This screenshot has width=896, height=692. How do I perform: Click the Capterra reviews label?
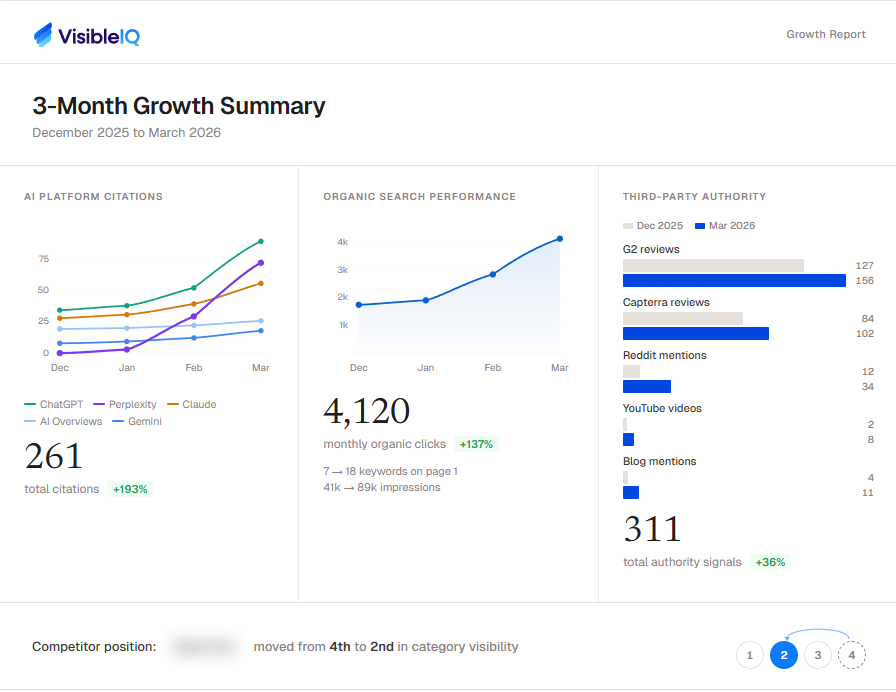click(x=666, y=302)
